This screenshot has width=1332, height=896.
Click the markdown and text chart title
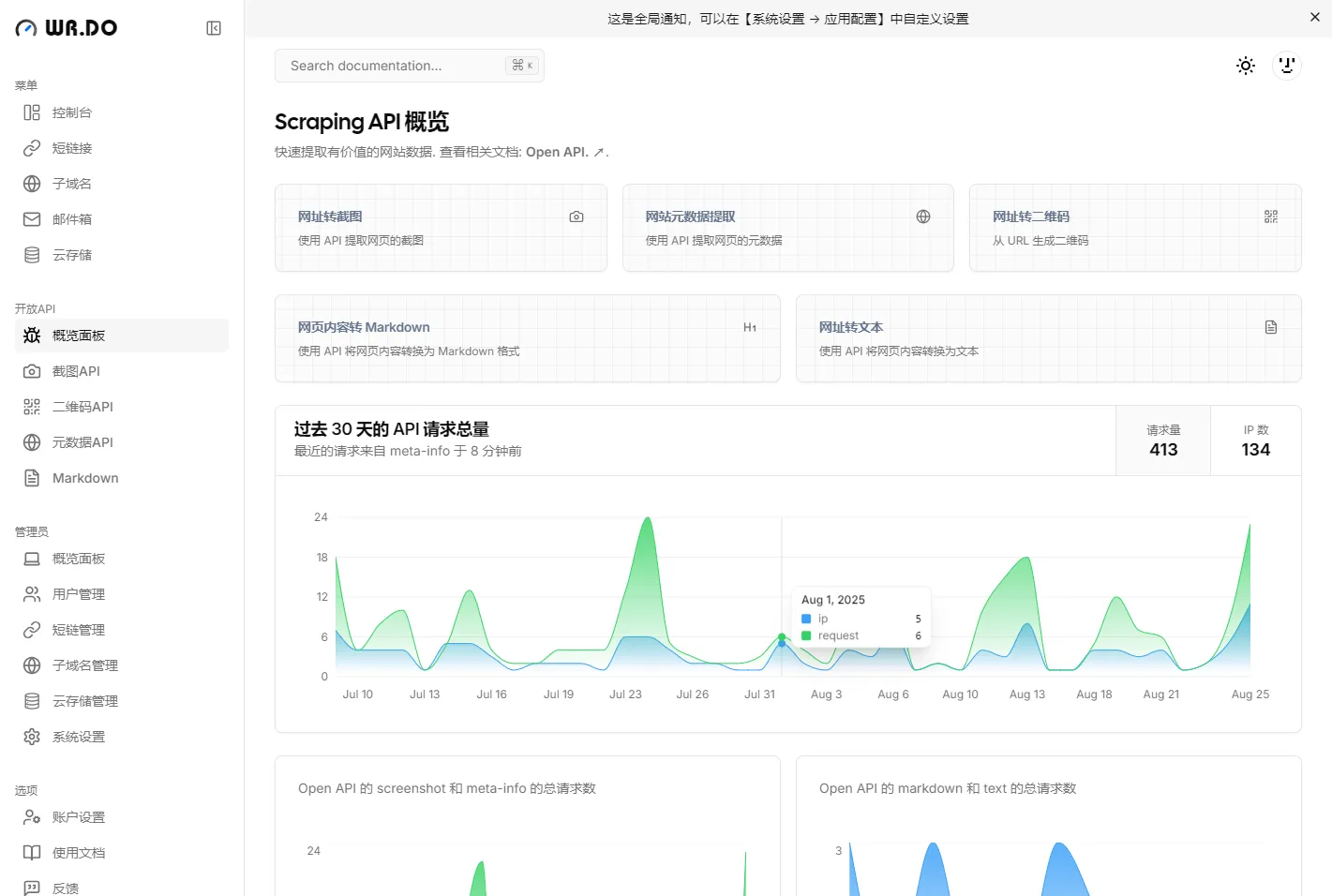point(948,788)
